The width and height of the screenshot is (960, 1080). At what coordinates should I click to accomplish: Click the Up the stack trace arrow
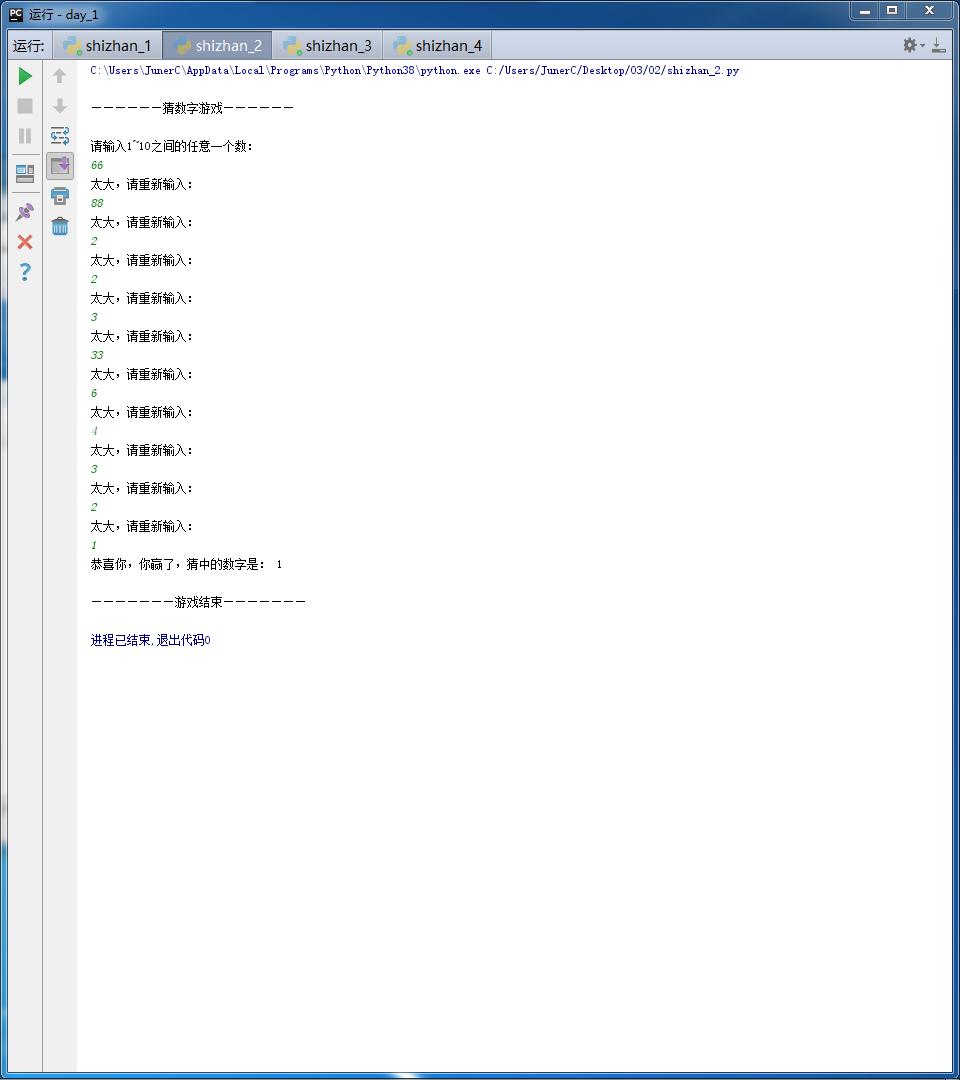pyautogui.click(x=60, y=76)
